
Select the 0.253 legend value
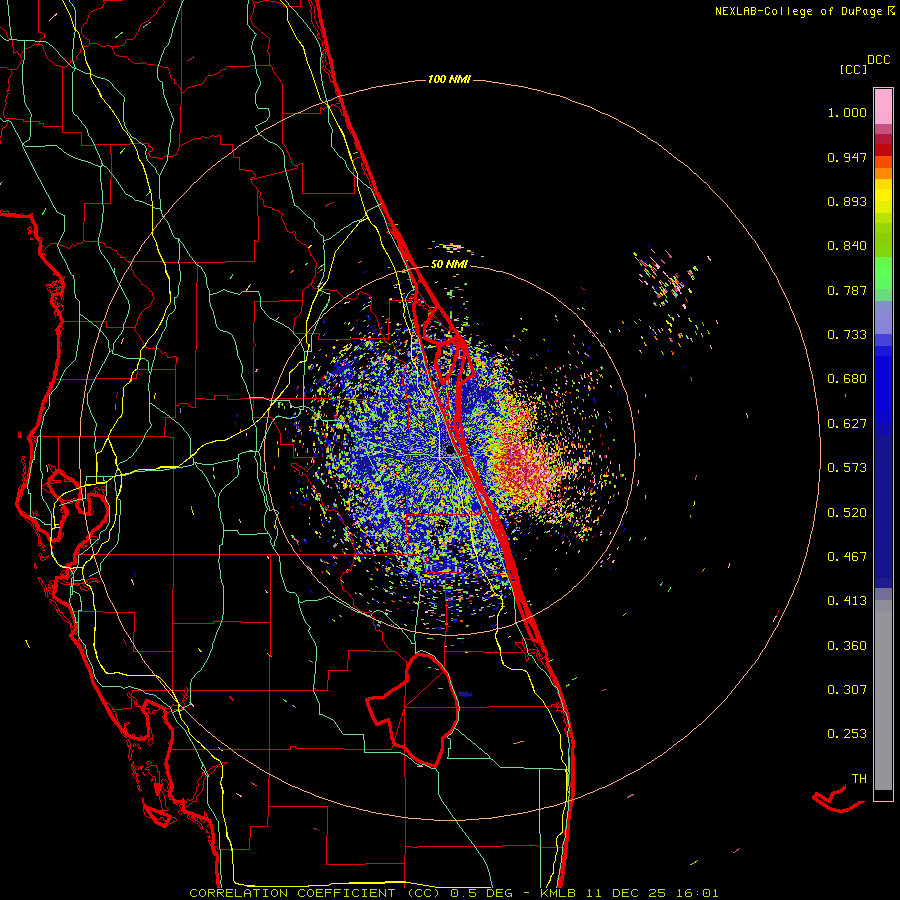click(x=847, y=734)
